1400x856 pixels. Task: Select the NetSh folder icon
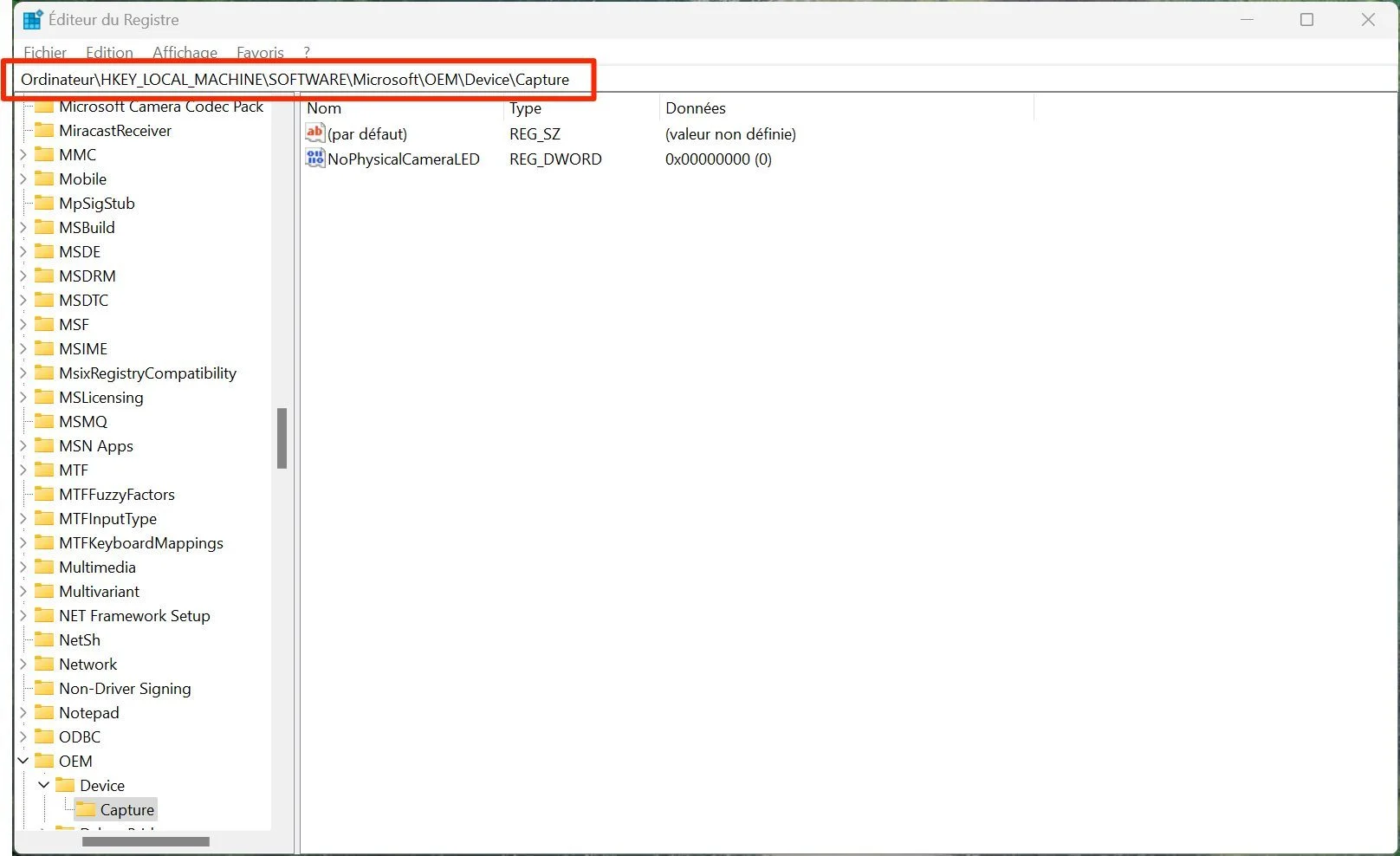(x=44, y=639)
